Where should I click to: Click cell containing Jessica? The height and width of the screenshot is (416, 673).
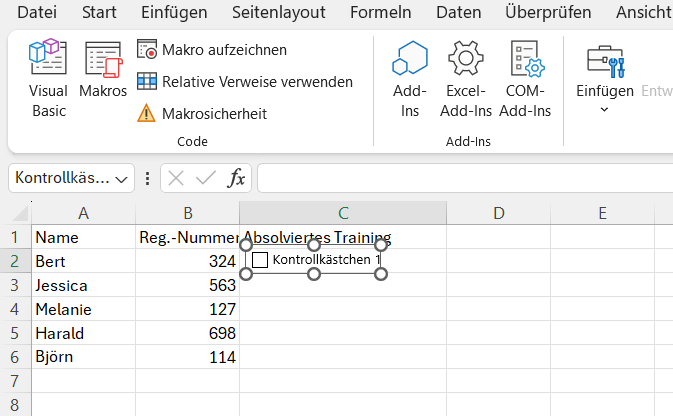tap(62, 285)
